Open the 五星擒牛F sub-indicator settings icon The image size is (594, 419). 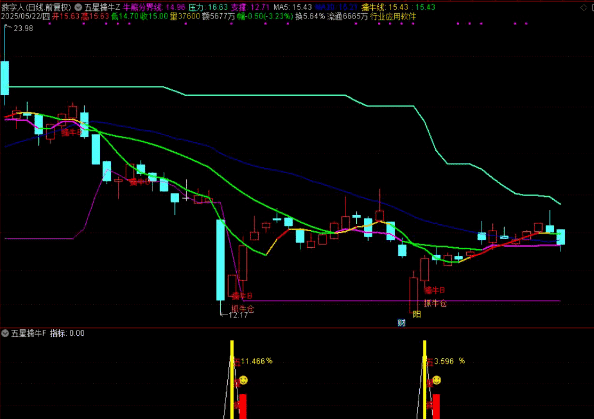point(5,333)
